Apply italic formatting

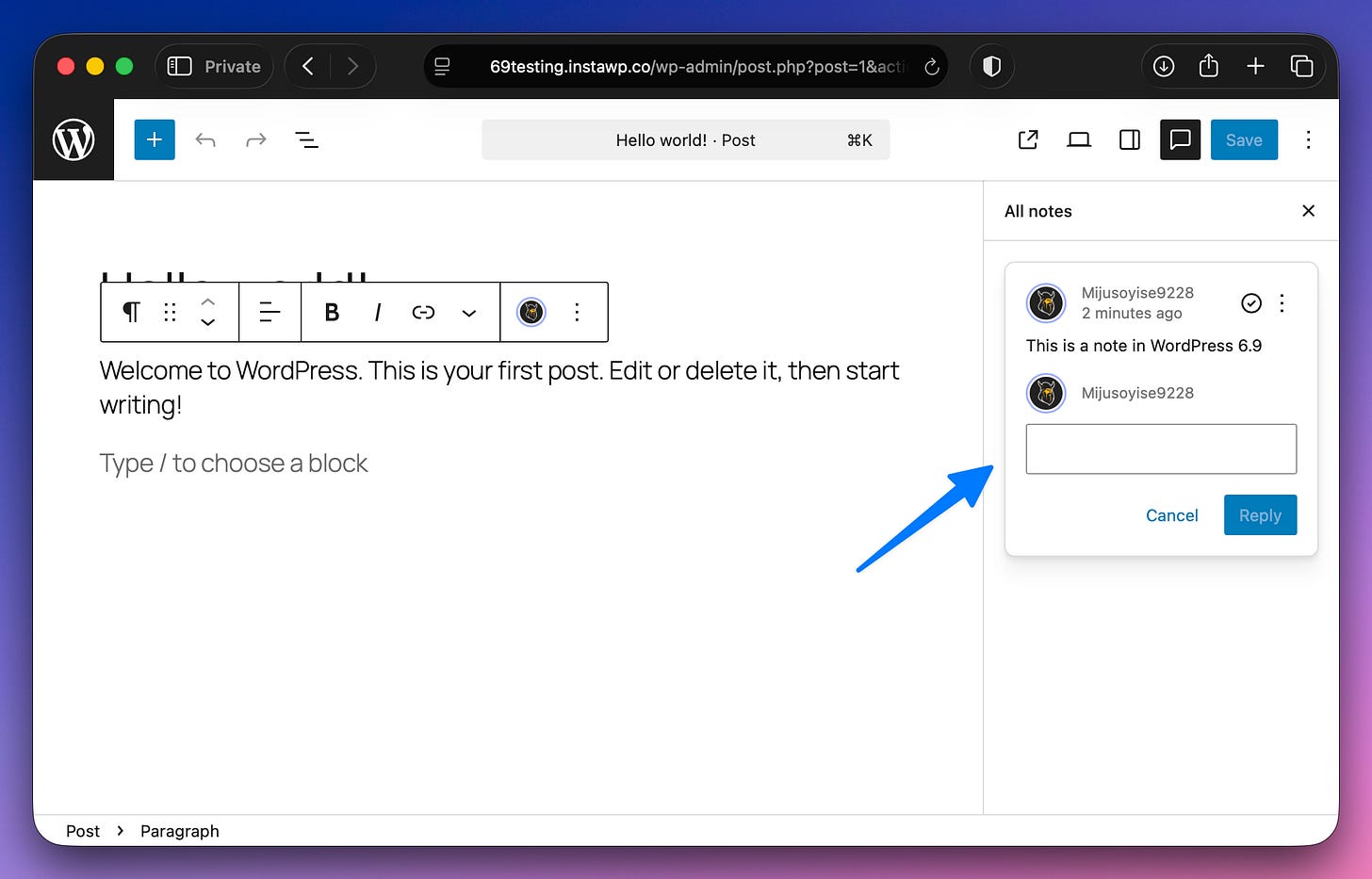click(x=377, y=312)
